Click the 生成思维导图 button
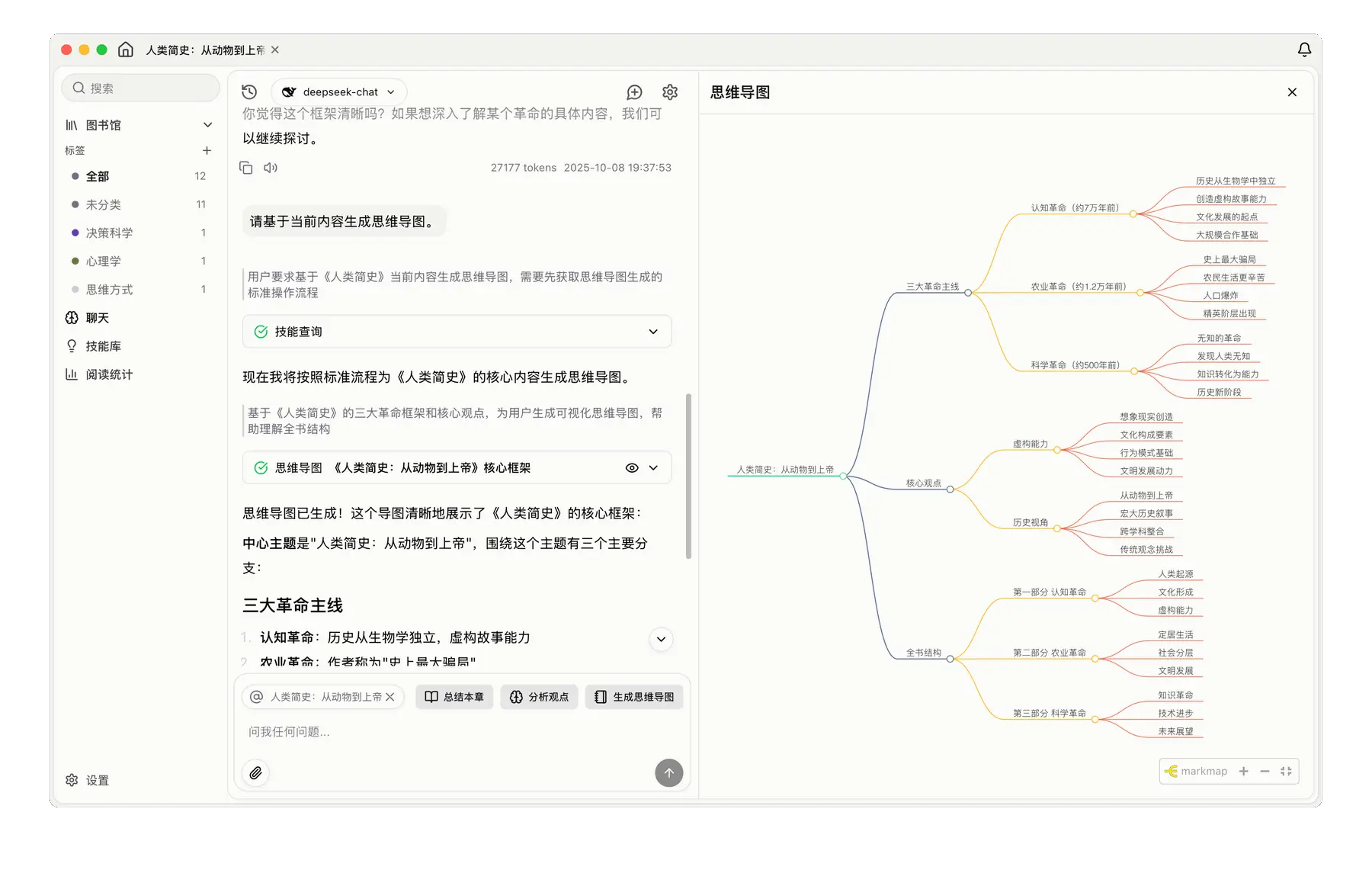Screen dimensions: 1372x873 point(634,697)
